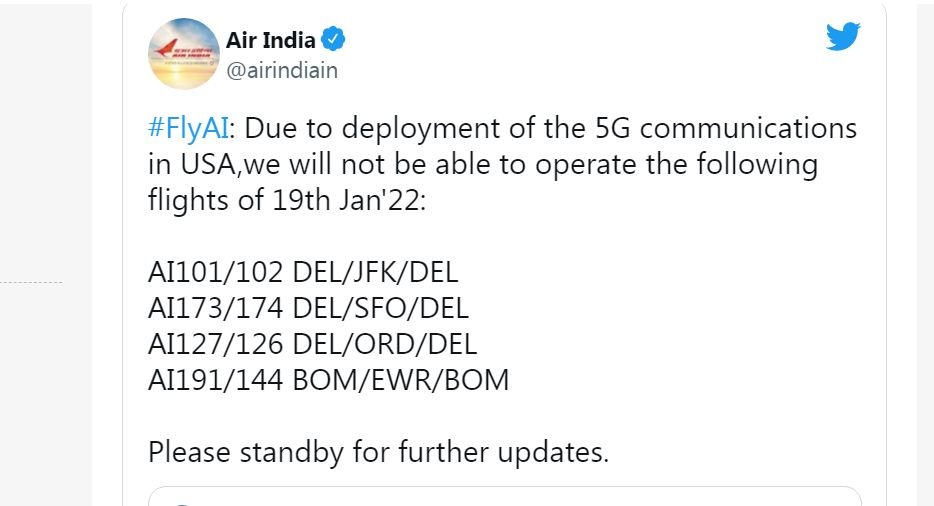The width and height of the screenshot is (934, 506).
Task: Click the embedded card below the tweet text
Action: point(504,496)
